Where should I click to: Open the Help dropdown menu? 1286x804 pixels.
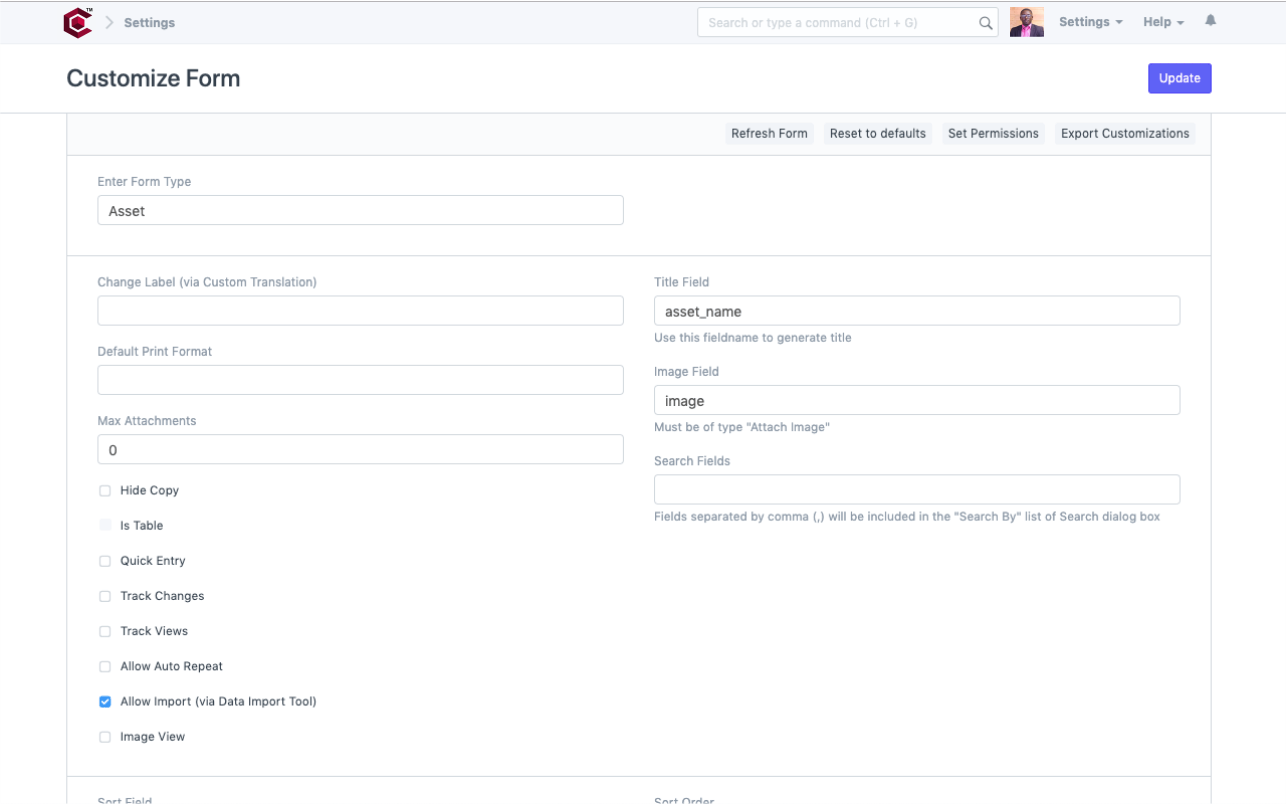[x=1162, y=21]
